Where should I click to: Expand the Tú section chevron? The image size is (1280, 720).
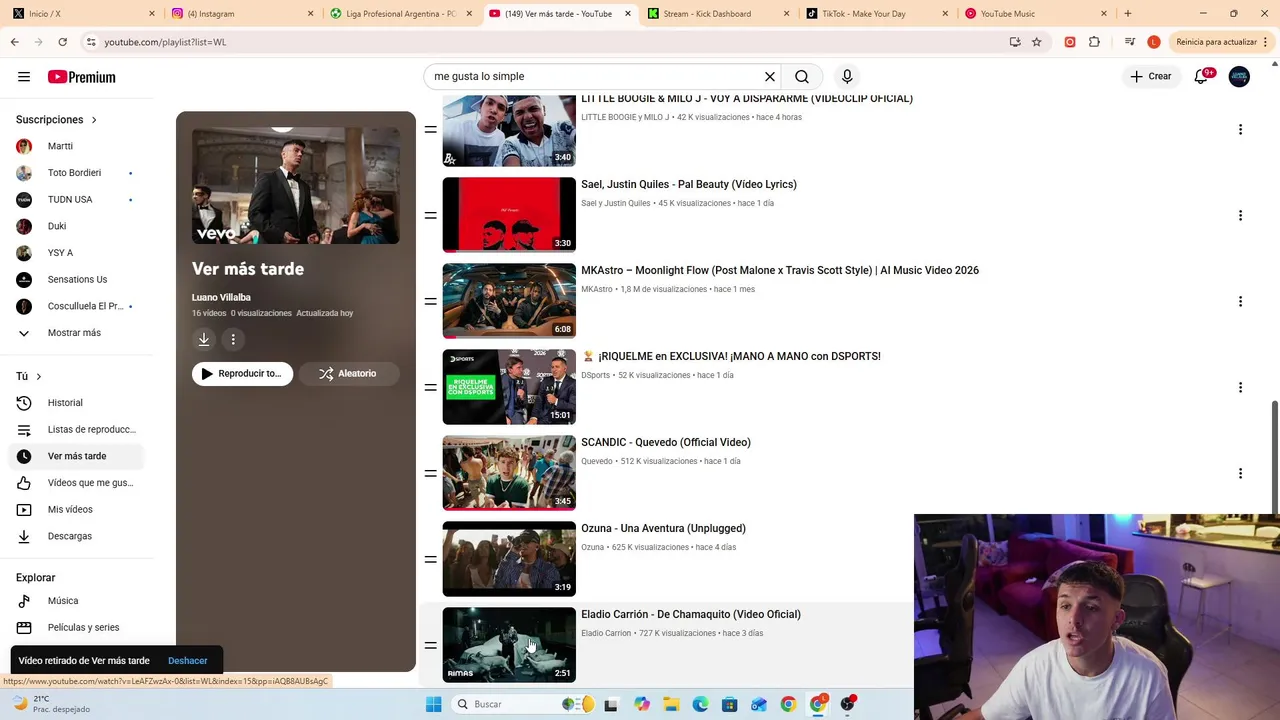tap(39, 376)
